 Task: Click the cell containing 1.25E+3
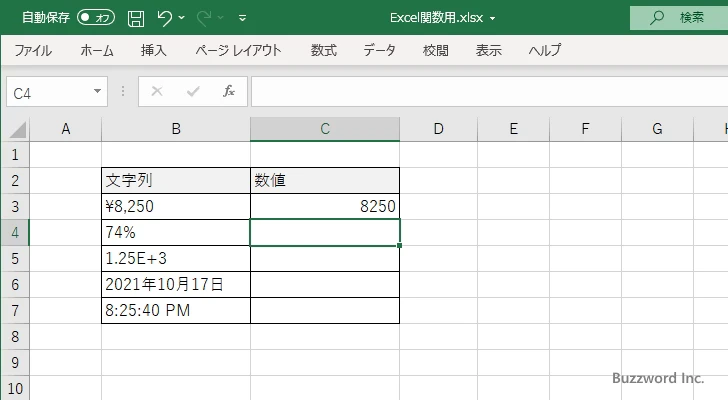(176, 258)
